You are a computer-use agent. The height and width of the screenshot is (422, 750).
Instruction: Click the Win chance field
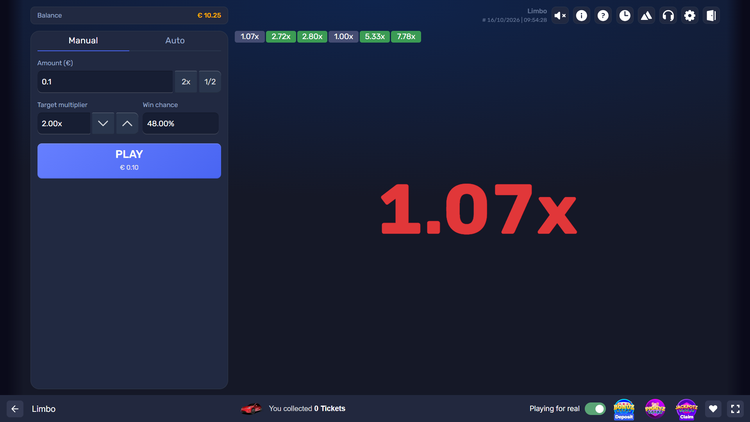tap(181, 123)
